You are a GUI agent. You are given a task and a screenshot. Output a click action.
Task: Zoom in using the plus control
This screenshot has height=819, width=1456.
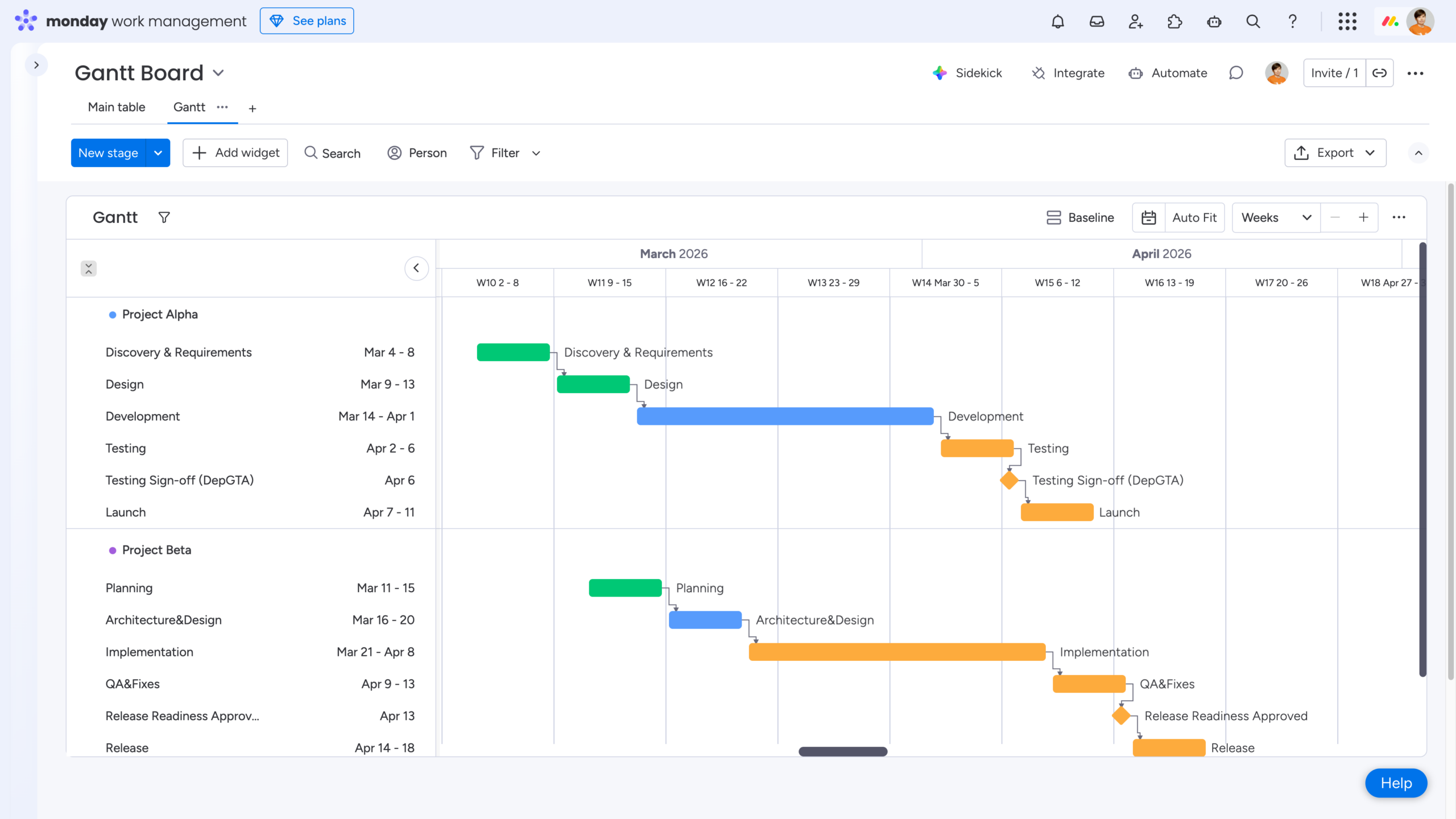1364,217
